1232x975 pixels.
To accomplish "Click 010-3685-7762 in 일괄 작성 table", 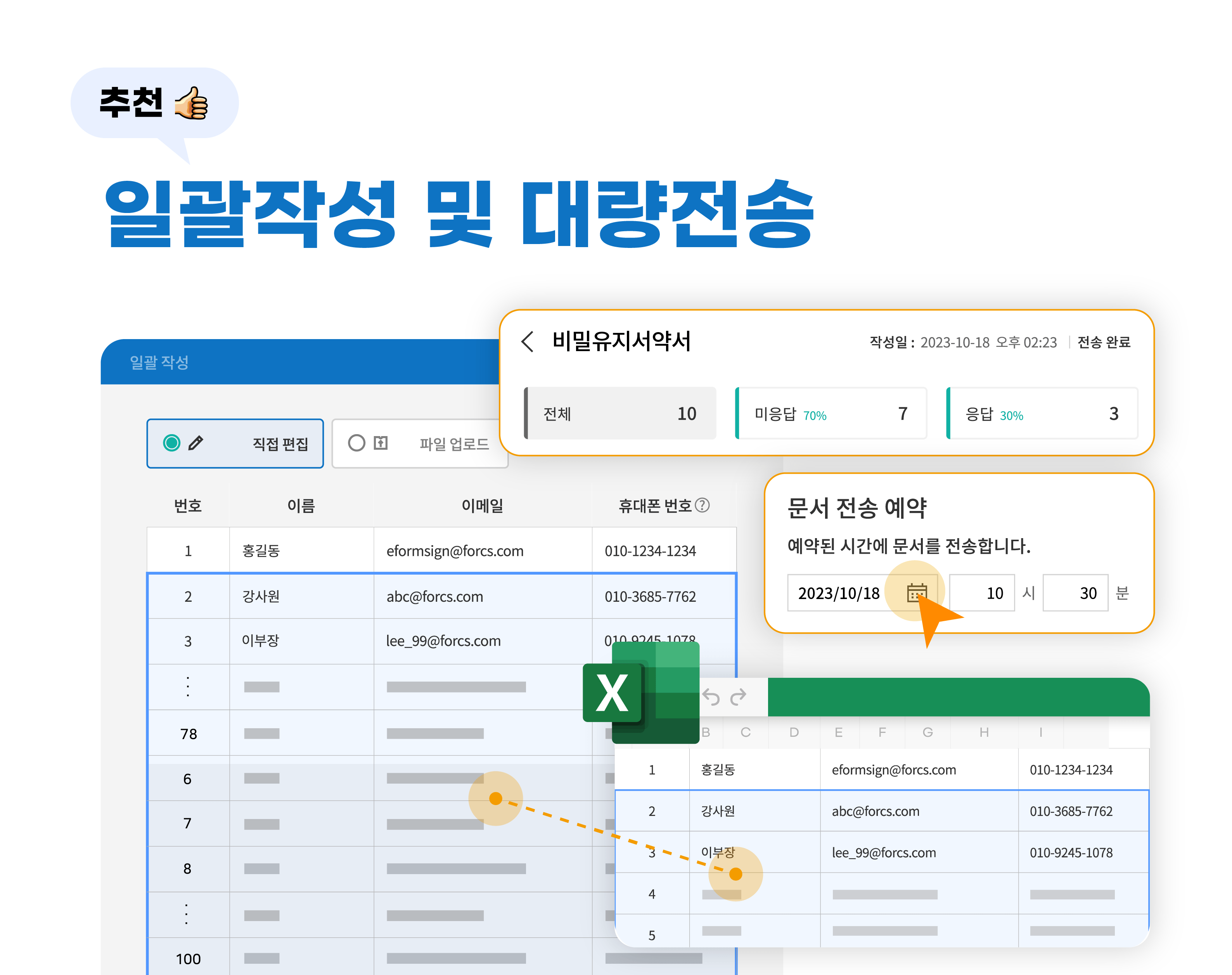I will coord(651,597).
